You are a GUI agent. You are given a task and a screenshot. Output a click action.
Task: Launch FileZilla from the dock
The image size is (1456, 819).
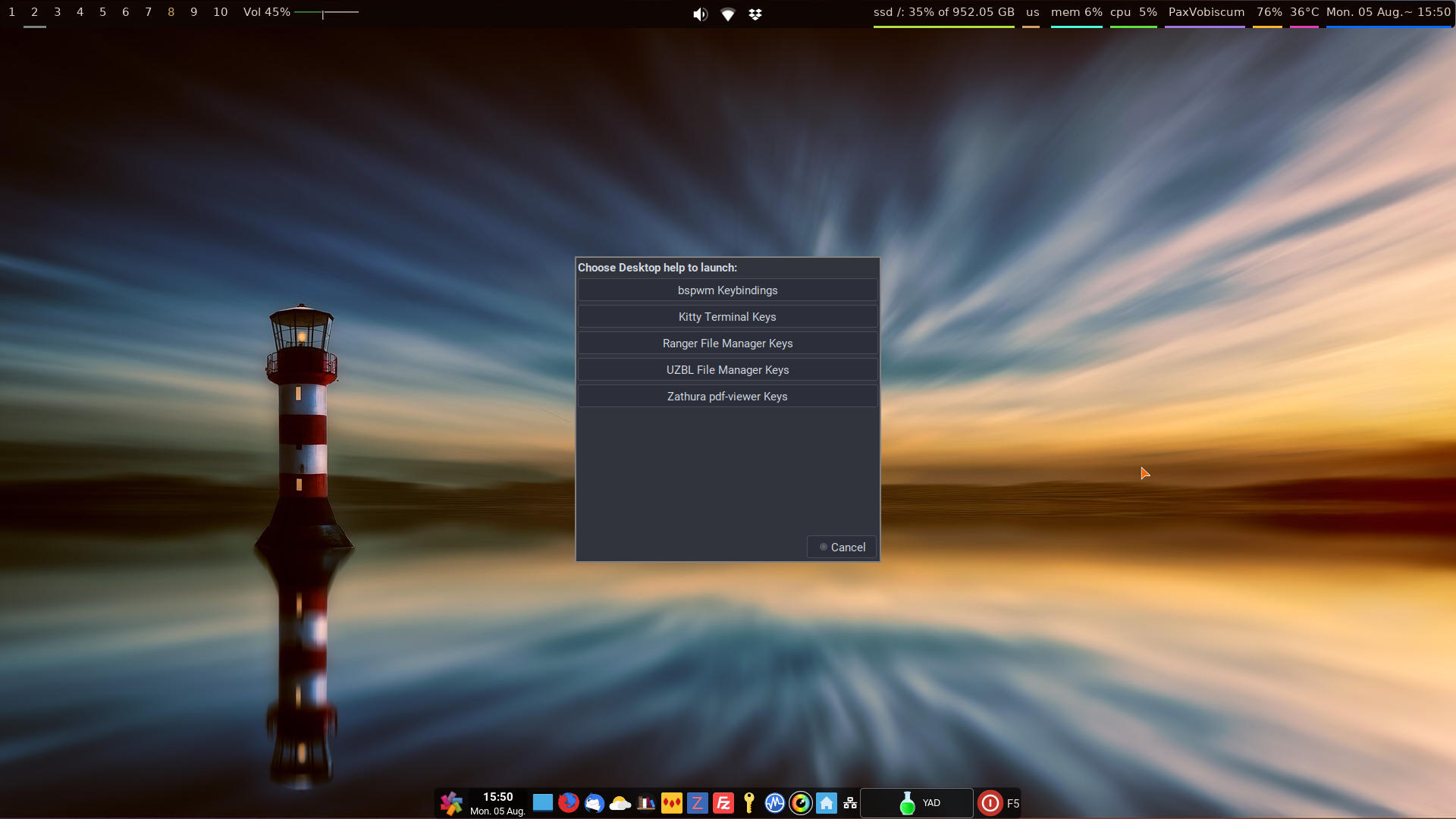coord(723,803)
